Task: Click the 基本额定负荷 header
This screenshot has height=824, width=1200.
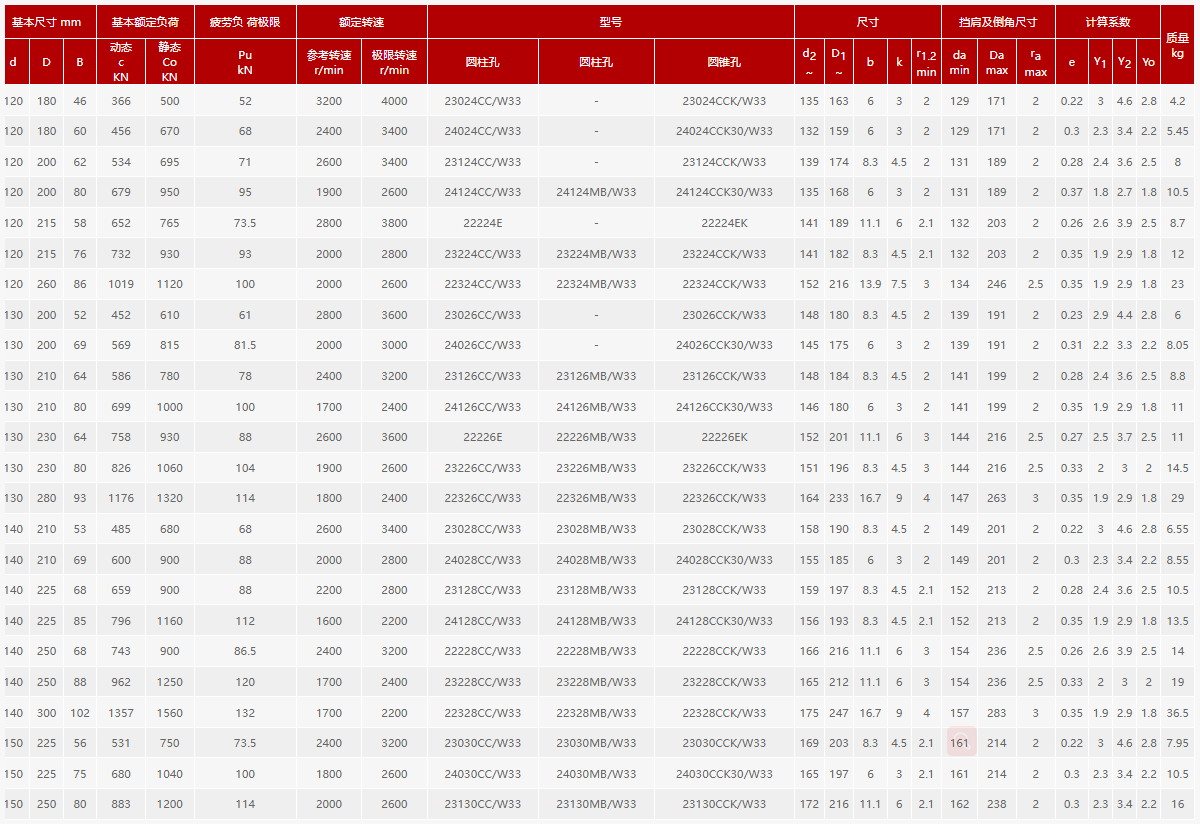Action: [x=145, y=21]
